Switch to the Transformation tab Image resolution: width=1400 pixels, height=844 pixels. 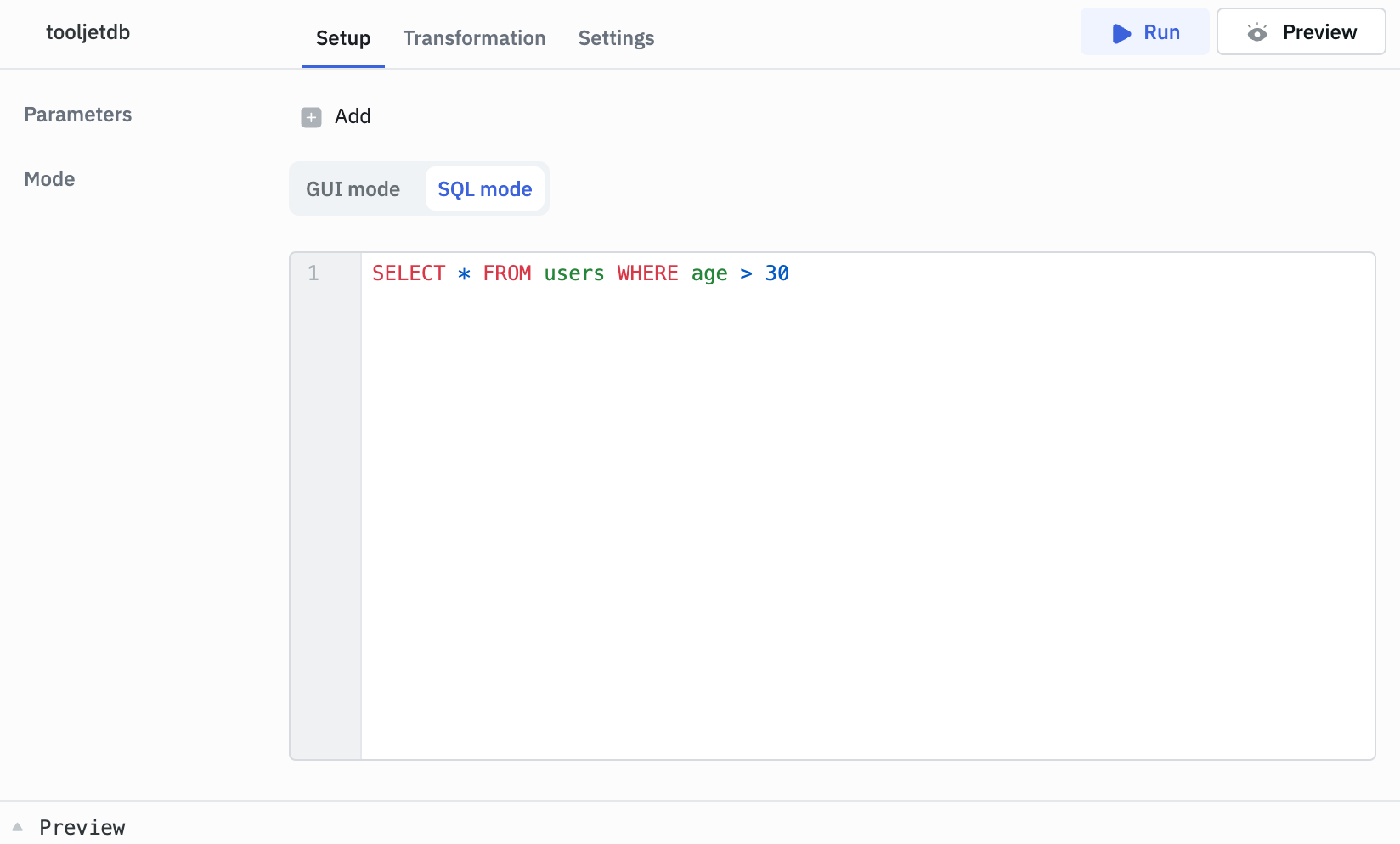474,38
